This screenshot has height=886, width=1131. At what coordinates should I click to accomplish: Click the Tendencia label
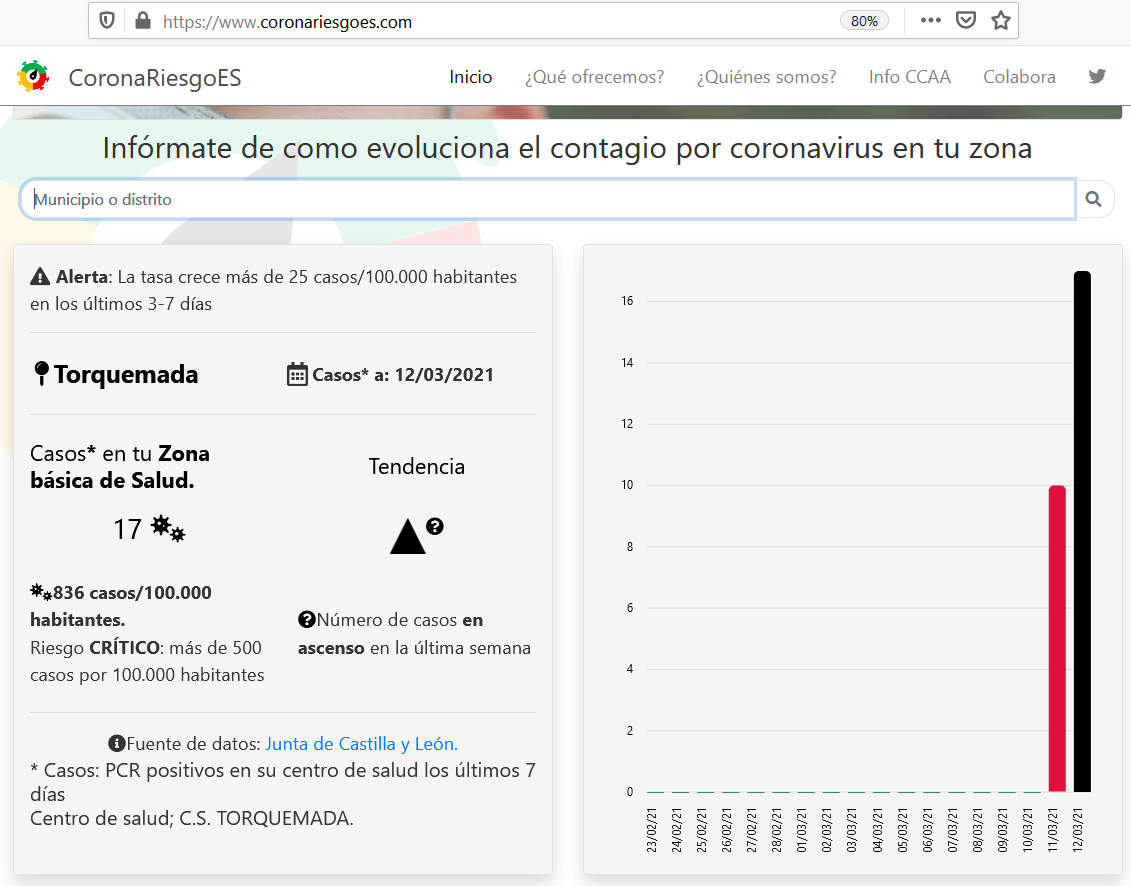pyautogui.click(x=417, y=467)
